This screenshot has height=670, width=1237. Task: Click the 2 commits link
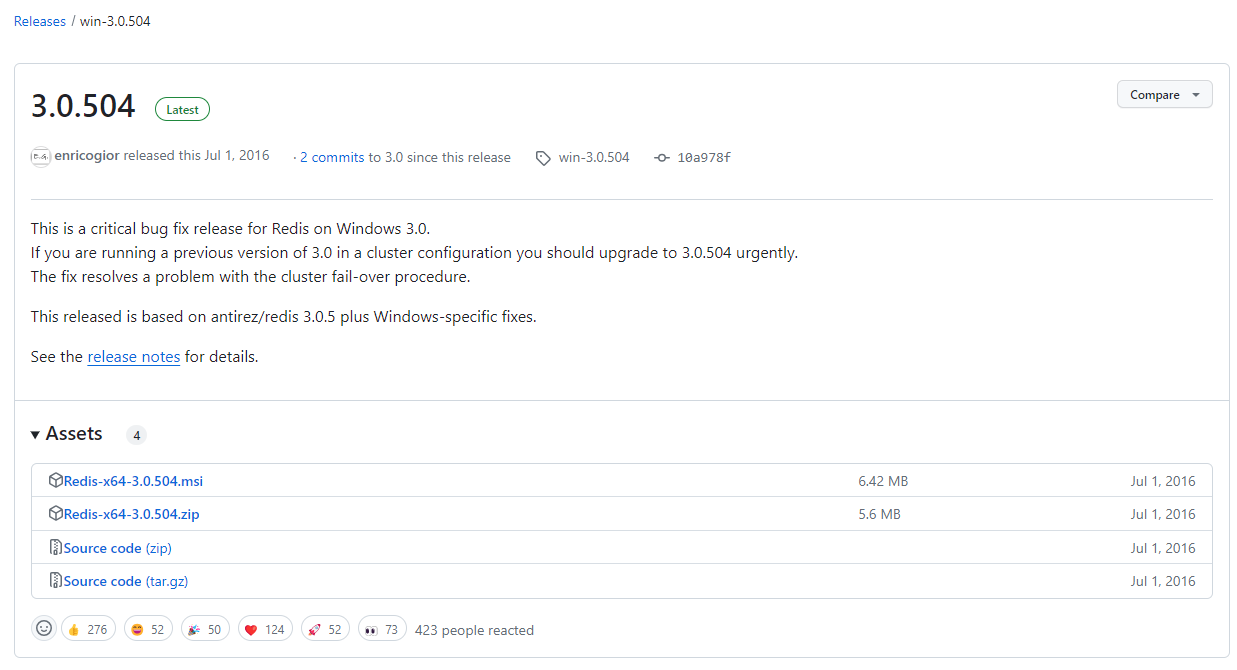(x=330, y=157)
